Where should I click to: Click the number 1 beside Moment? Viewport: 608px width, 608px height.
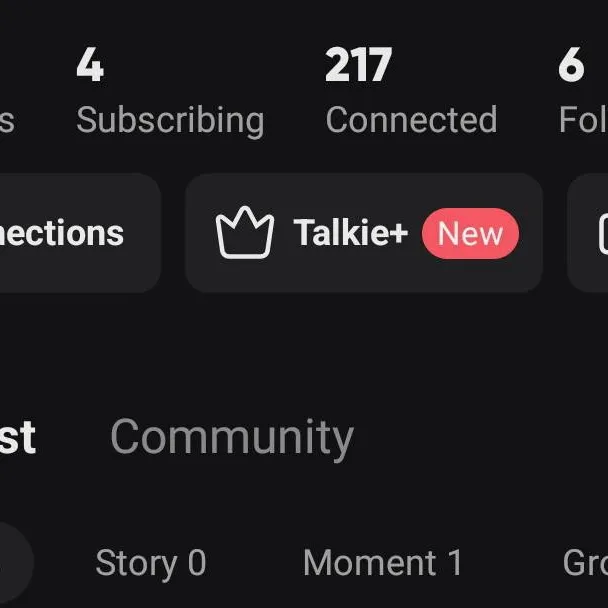coord(454,563)
